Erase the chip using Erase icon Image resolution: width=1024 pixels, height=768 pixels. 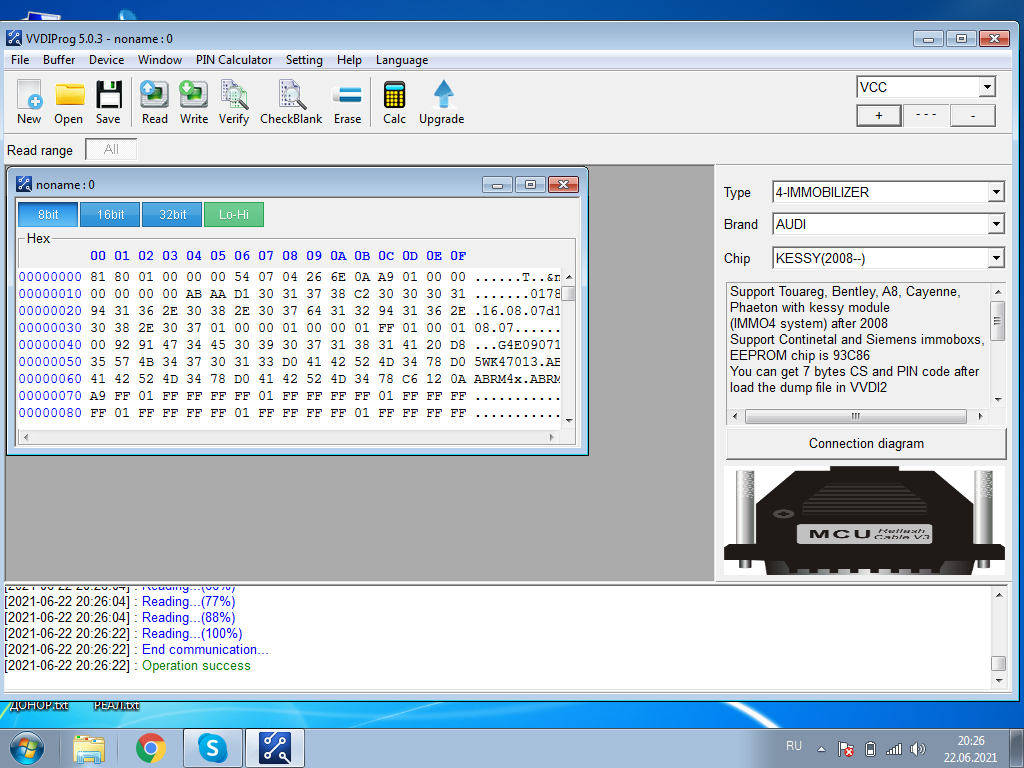click(x=347, y=101)
